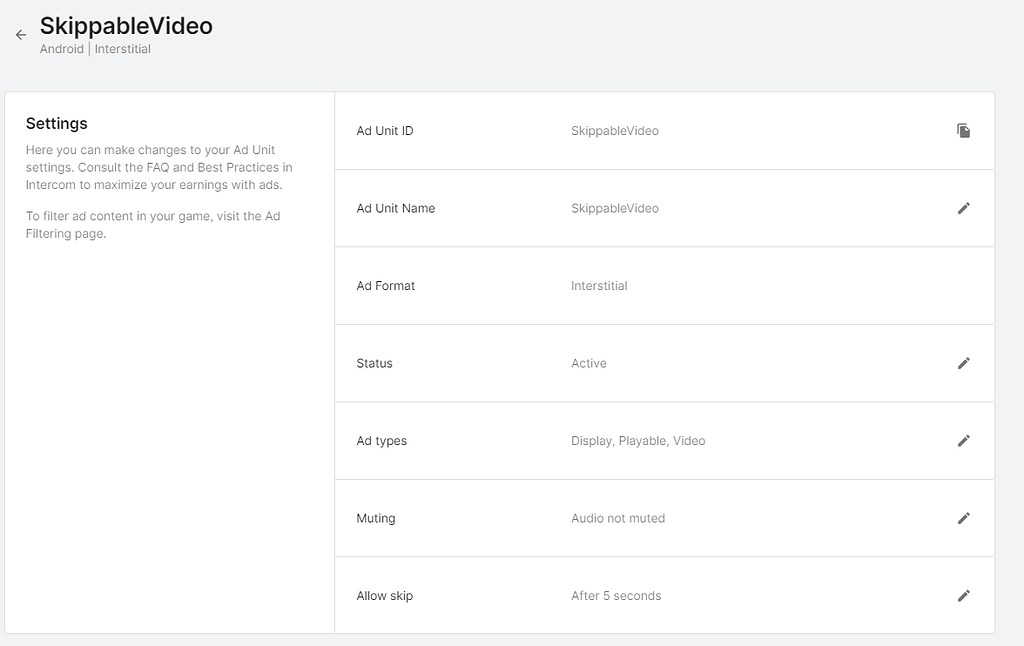This screenshot has width=1024, height=646.
Task: Click the 'Display, Playable, Video' ad types text
Action: pos(637,440)
